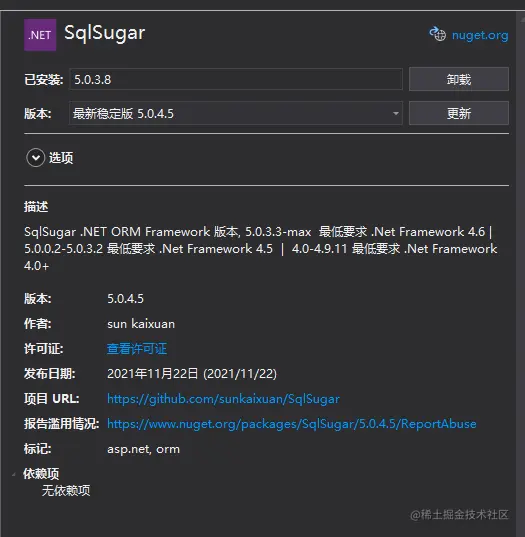
Task: Click the vertical scrollbar on the right
Action: [x=520, y=274]
